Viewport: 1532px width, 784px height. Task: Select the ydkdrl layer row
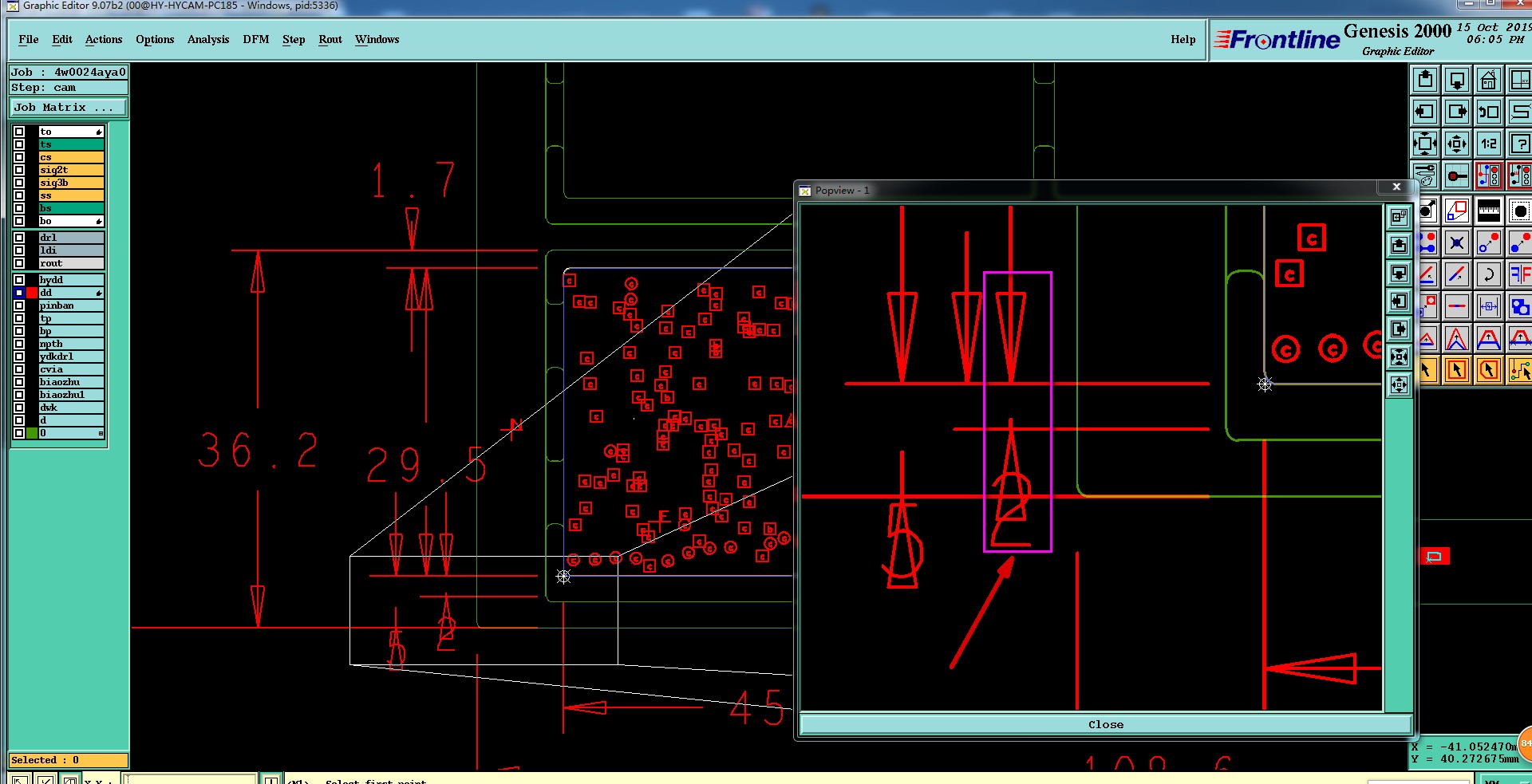click(x=71, y=357)
